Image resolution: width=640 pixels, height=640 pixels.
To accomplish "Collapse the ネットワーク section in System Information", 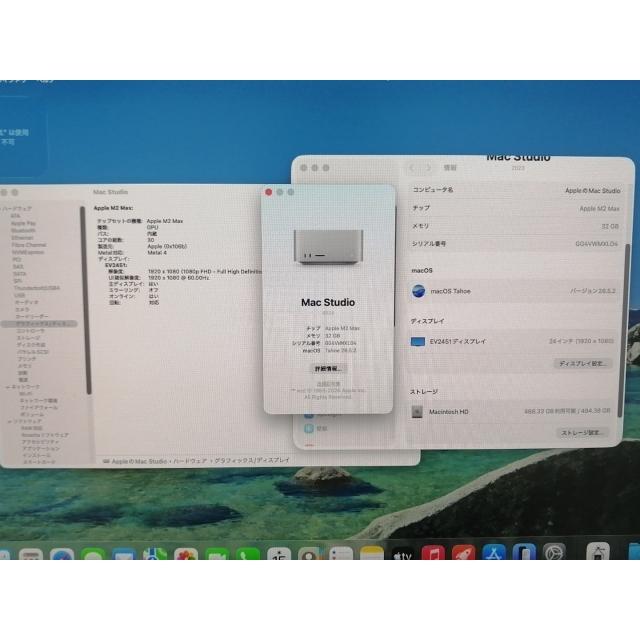I will point(8,387).
